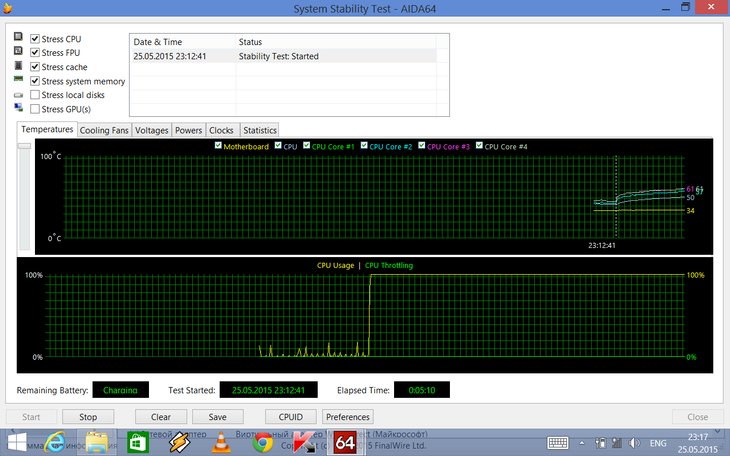This screenshot has width=730, height=456.
Task: Toggle the CPU temperature graph checkbox
Action: [x=278, y=146]
